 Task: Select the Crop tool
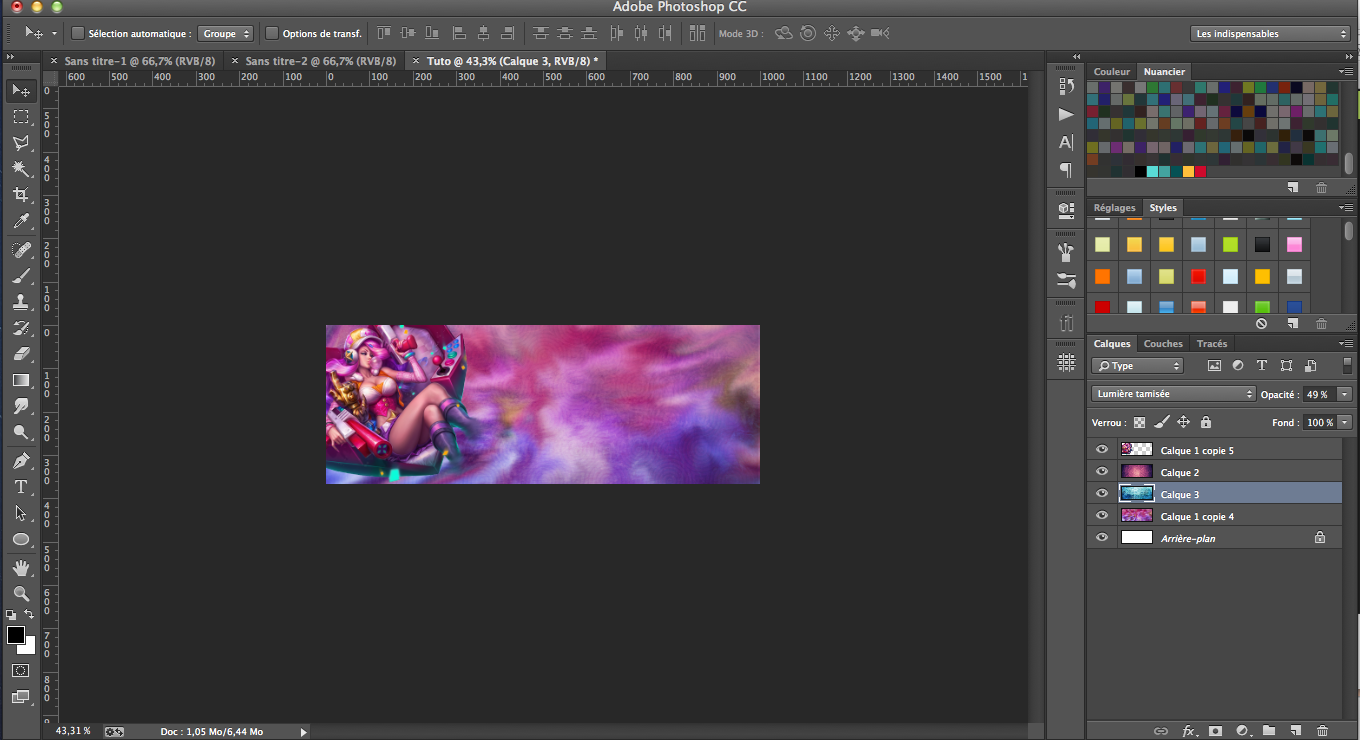(x=21, y=195)
